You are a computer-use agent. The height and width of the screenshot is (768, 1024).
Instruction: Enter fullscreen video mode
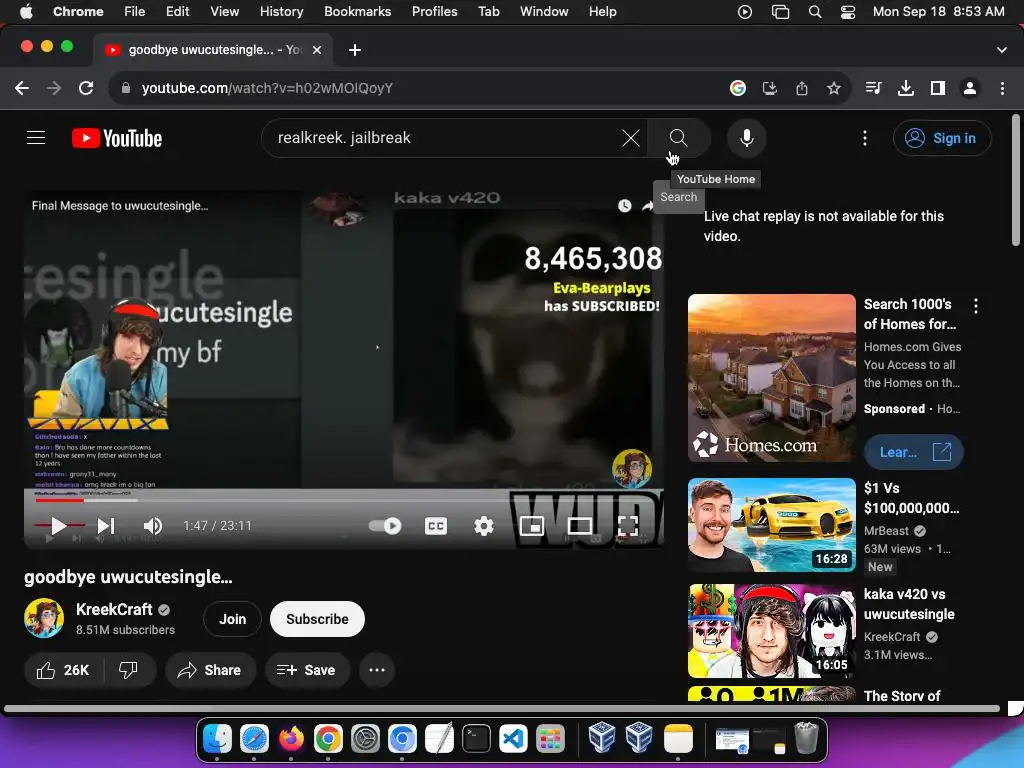point(628,526)
